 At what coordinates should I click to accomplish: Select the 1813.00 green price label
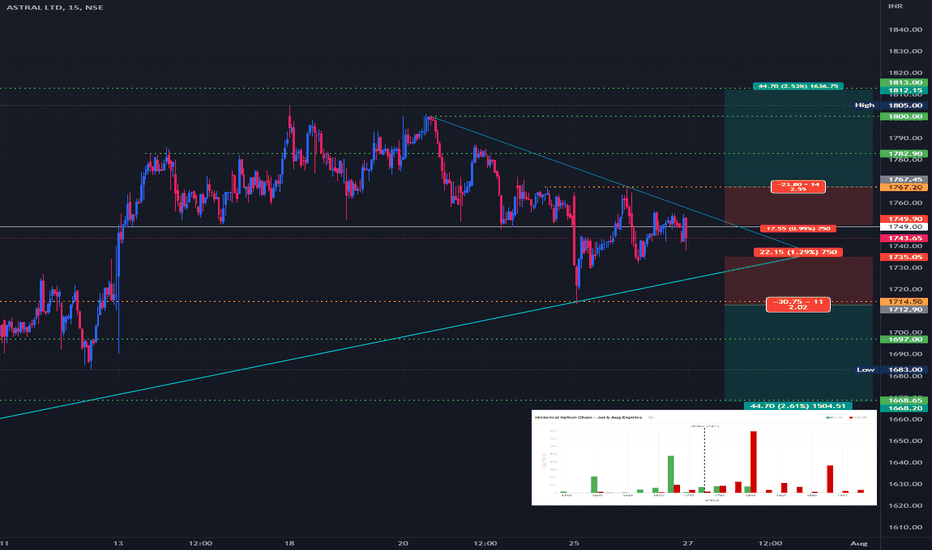(x=903, y=82)
